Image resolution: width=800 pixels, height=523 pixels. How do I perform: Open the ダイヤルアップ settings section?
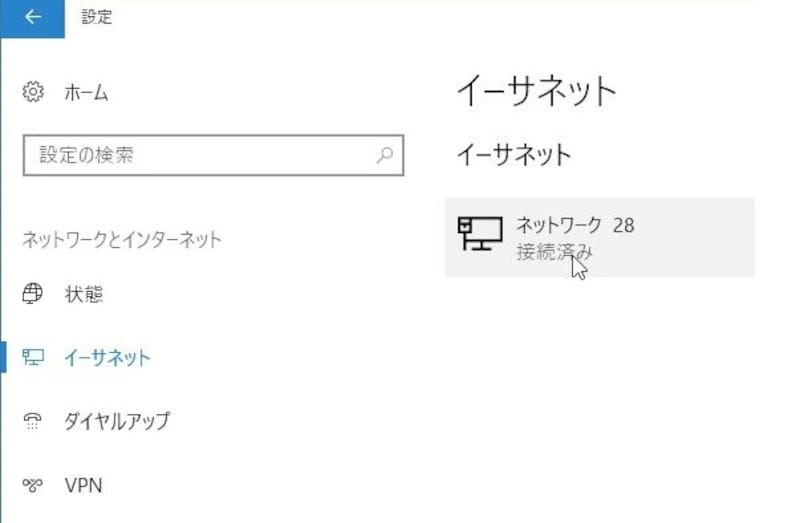[x=117, y=421]
